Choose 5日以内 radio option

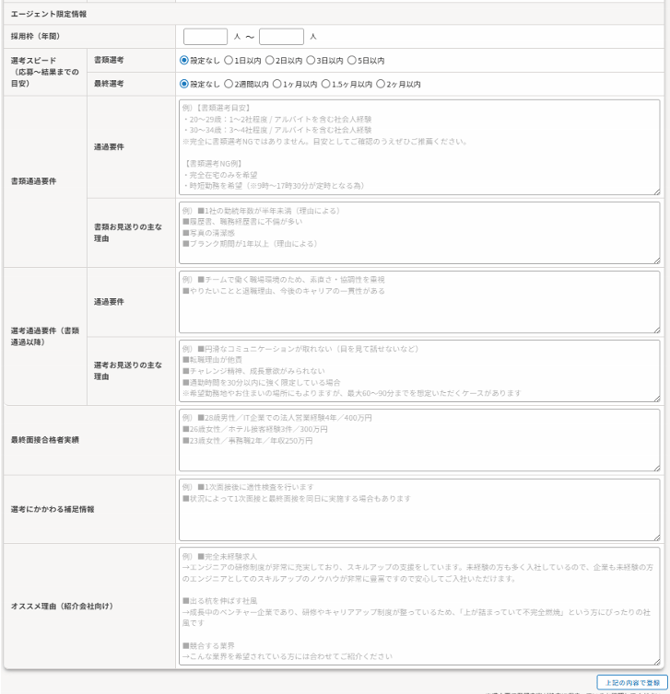point(352,60)
